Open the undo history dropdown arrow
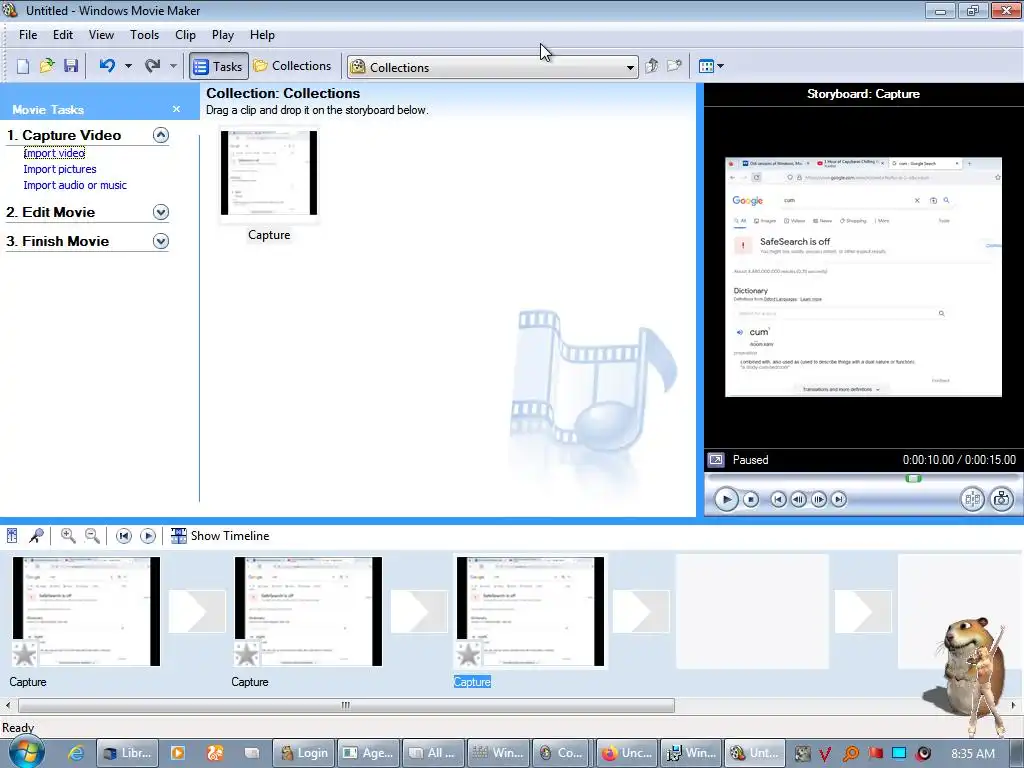Image resolution: width=1024 pixels, height=768 pixels. click(128, 66)
